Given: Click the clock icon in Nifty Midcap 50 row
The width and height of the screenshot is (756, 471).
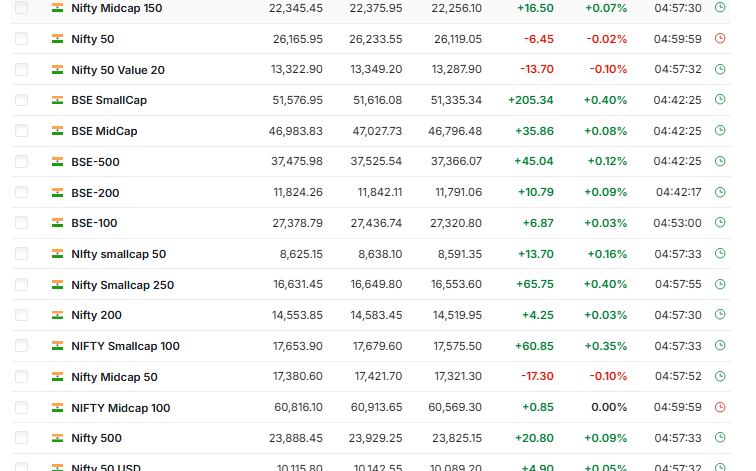Looking at the screenshot, I should point(720,376).
